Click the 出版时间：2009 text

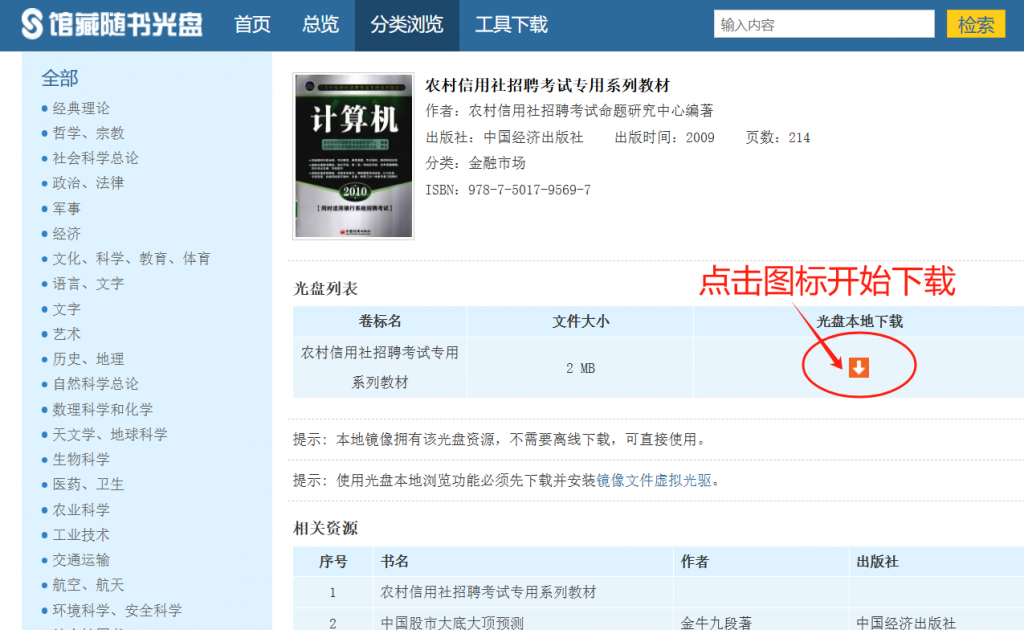click(665, 137)
